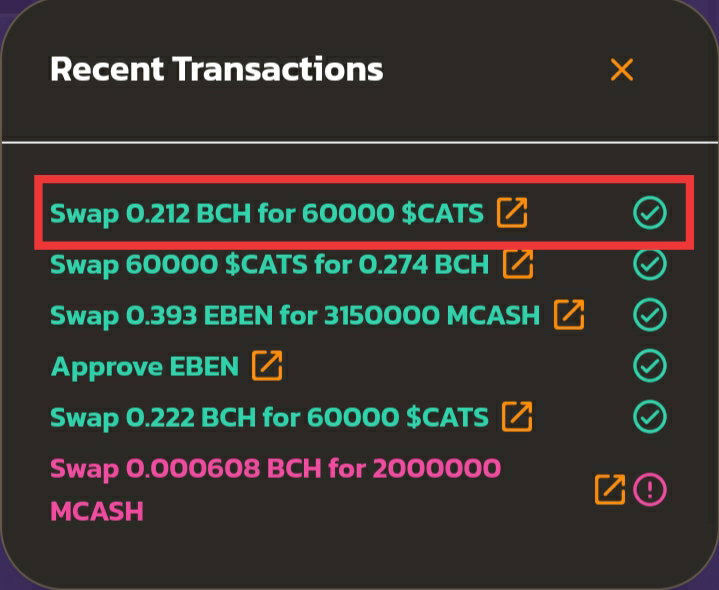Click success checkmark for 0.222 BCH swap
The height and width of the screenshot is (590, 719).
[650, 417]
